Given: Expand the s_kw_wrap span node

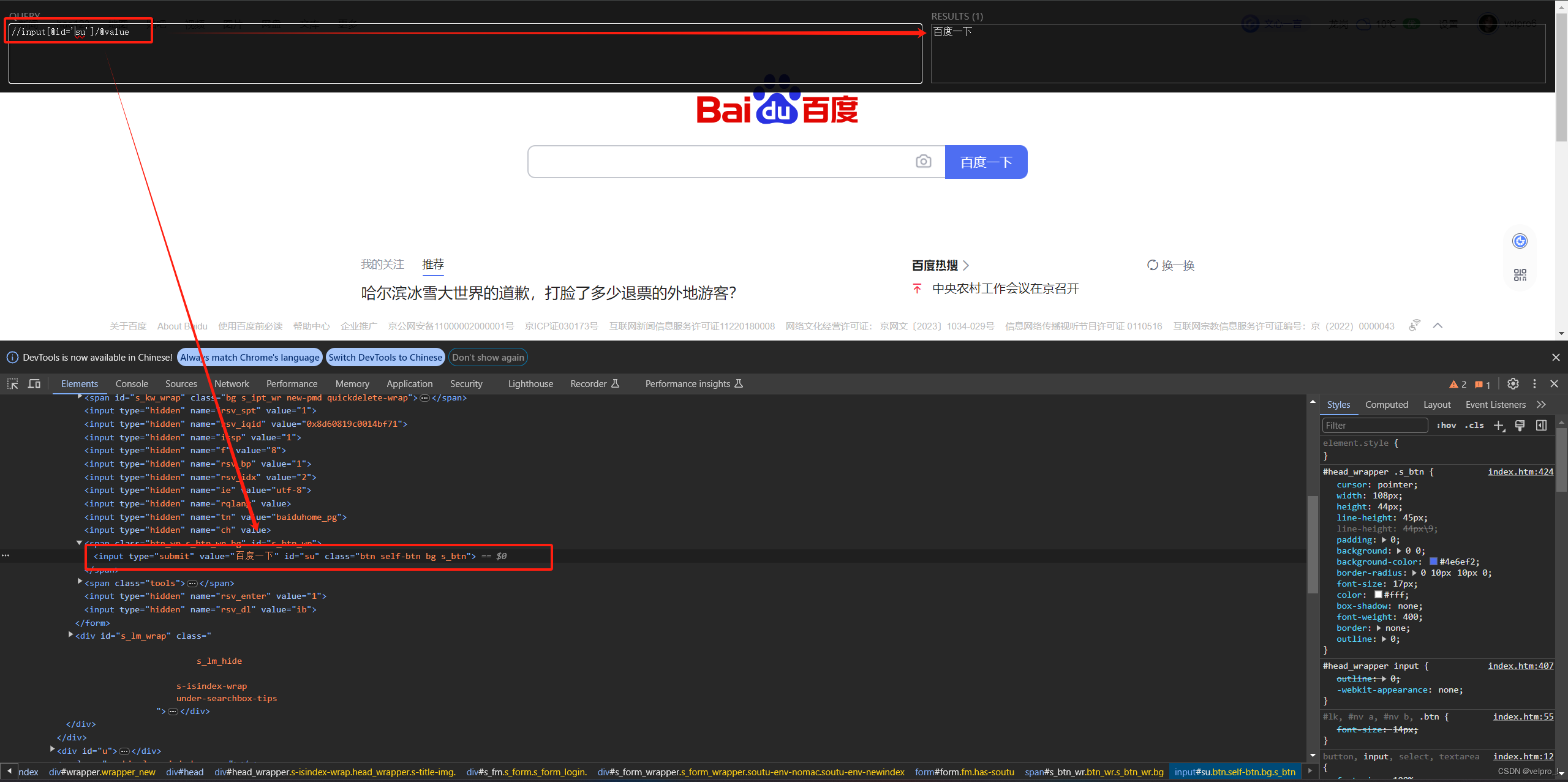Looking at the screenshot, I should click(80, 397).
